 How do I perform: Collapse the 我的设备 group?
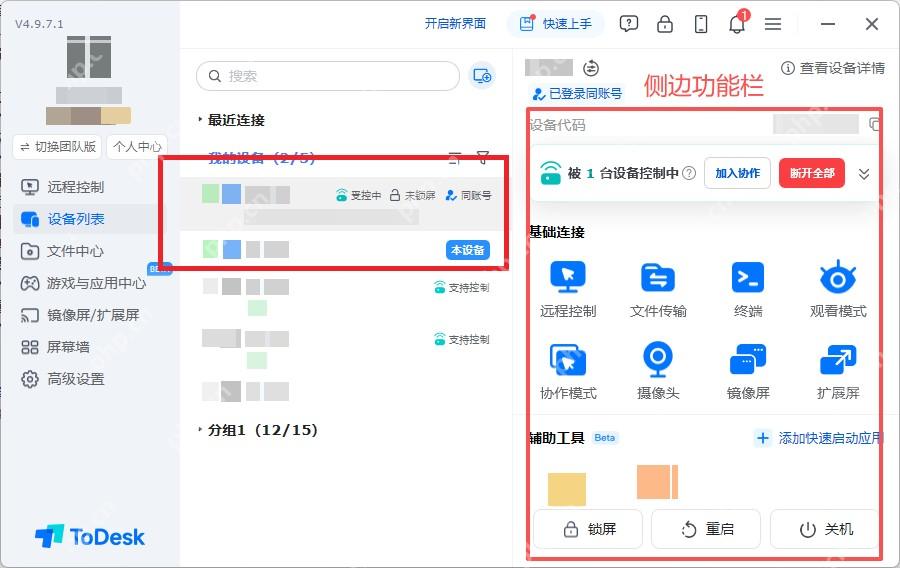click(x=261, y=158)
